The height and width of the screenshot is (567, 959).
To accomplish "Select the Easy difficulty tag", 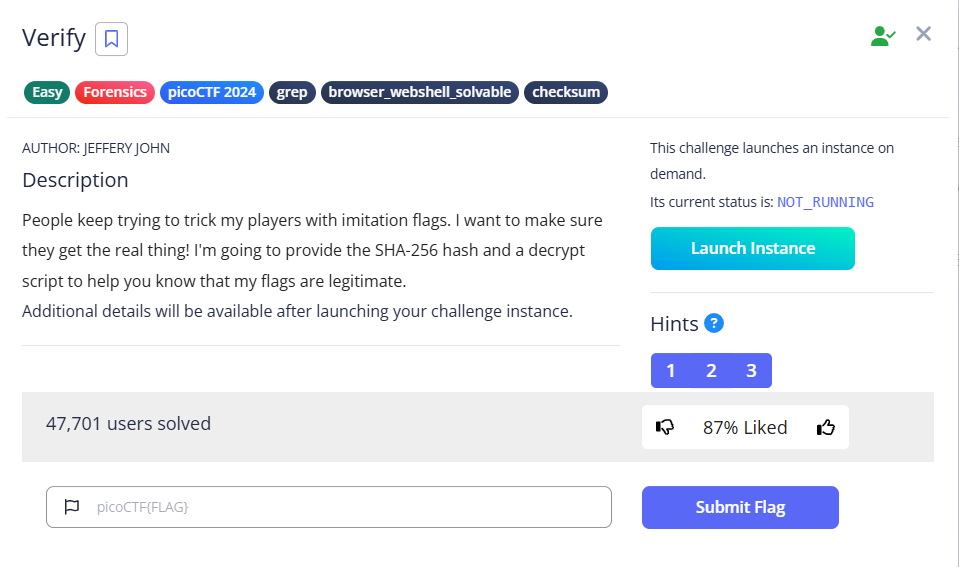I will click(47, 92).
